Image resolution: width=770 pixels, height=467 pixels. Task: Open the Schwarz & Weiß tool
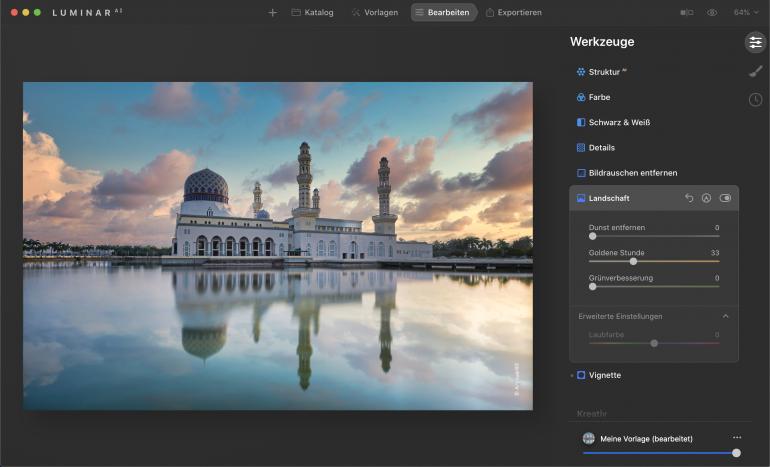(613, 122)
